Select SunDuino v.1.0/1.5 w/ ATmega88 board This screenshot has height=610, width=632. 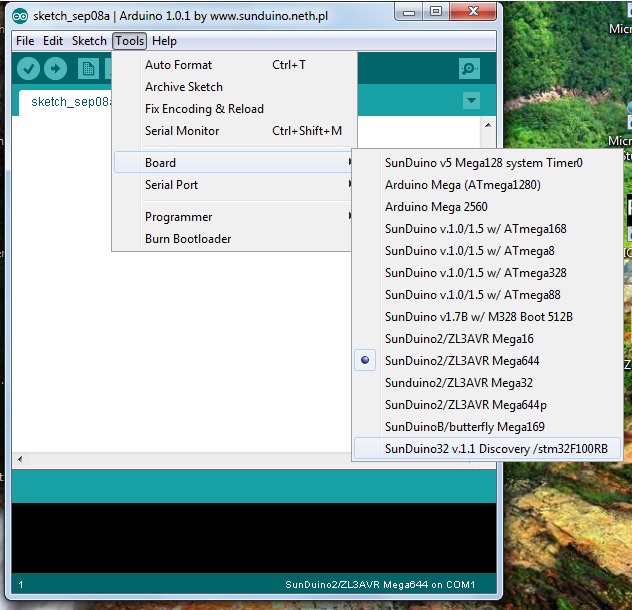coord(487,295)
